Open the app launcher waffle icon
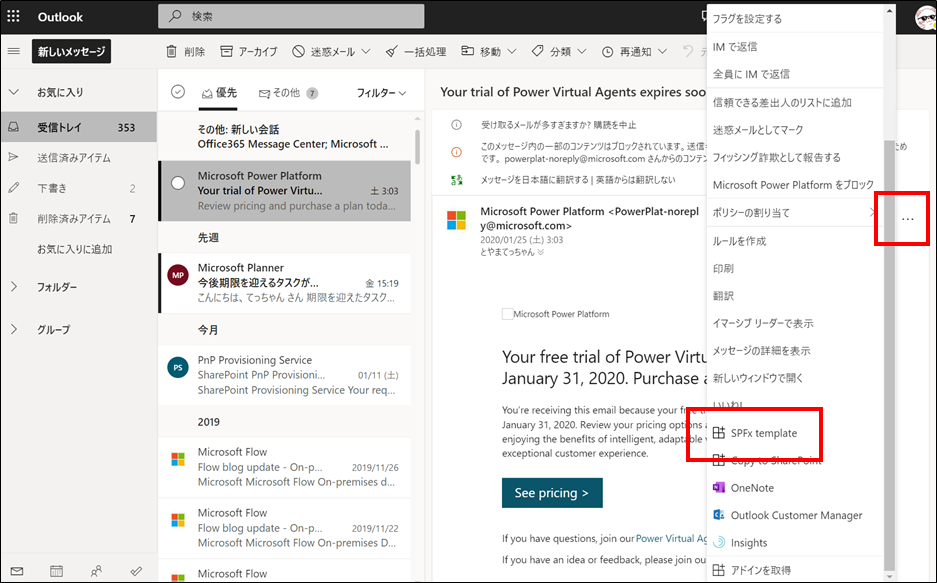 (x=13, y=17)
